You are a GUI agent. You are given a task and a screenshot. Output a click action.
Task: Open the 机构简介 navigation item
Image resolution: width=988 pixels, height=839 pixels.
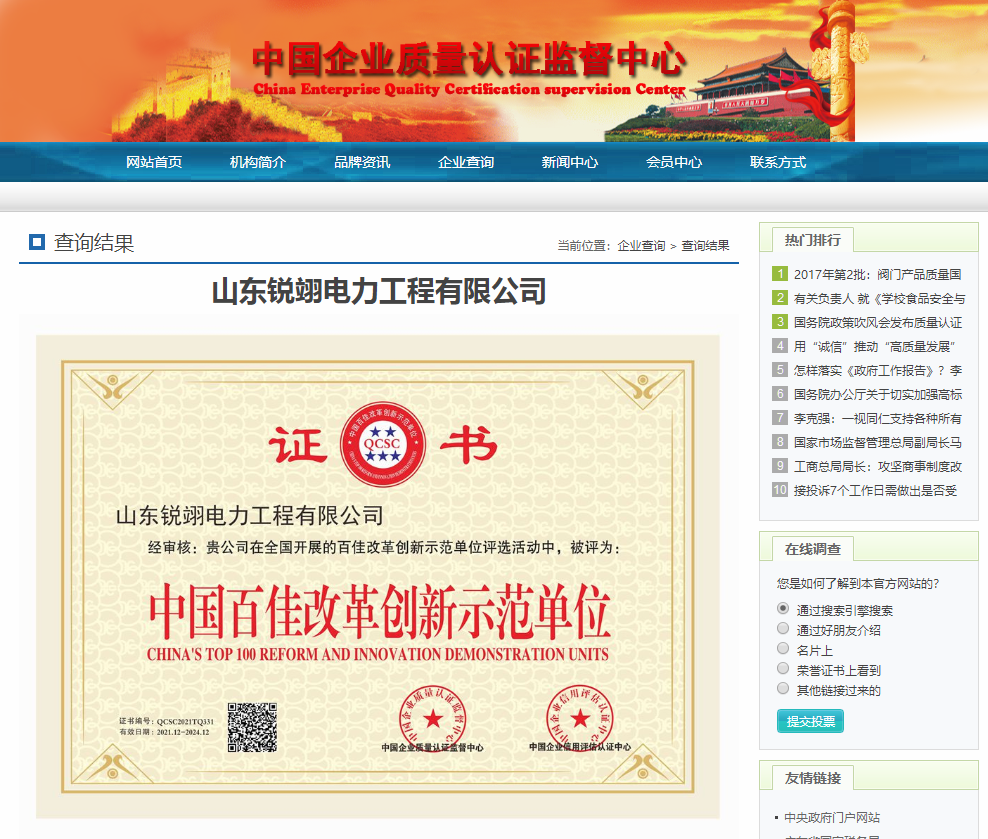tap(258, 162)
